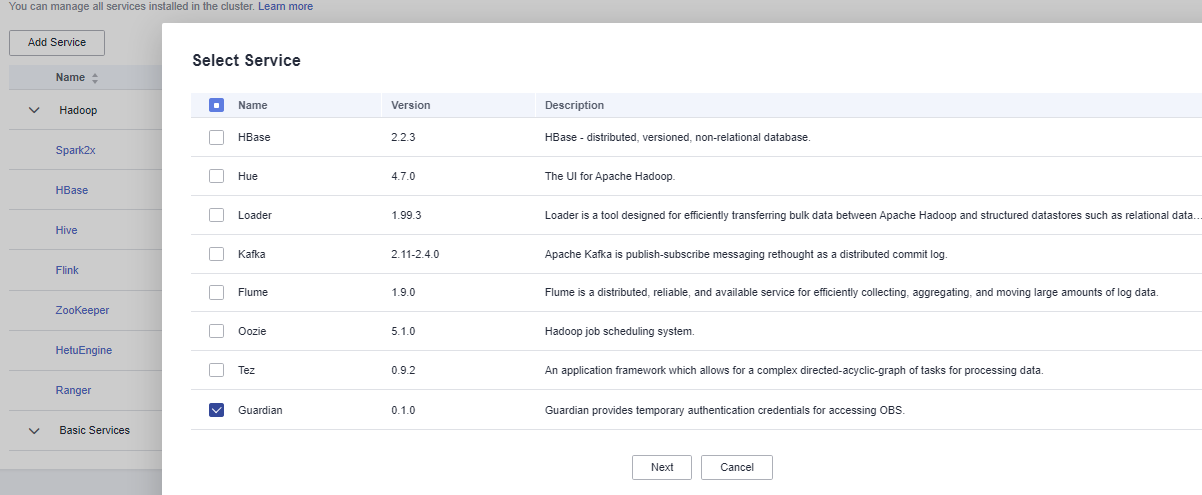
Task: Check the Tez service checkbox
Action: (x=217, y=370)
